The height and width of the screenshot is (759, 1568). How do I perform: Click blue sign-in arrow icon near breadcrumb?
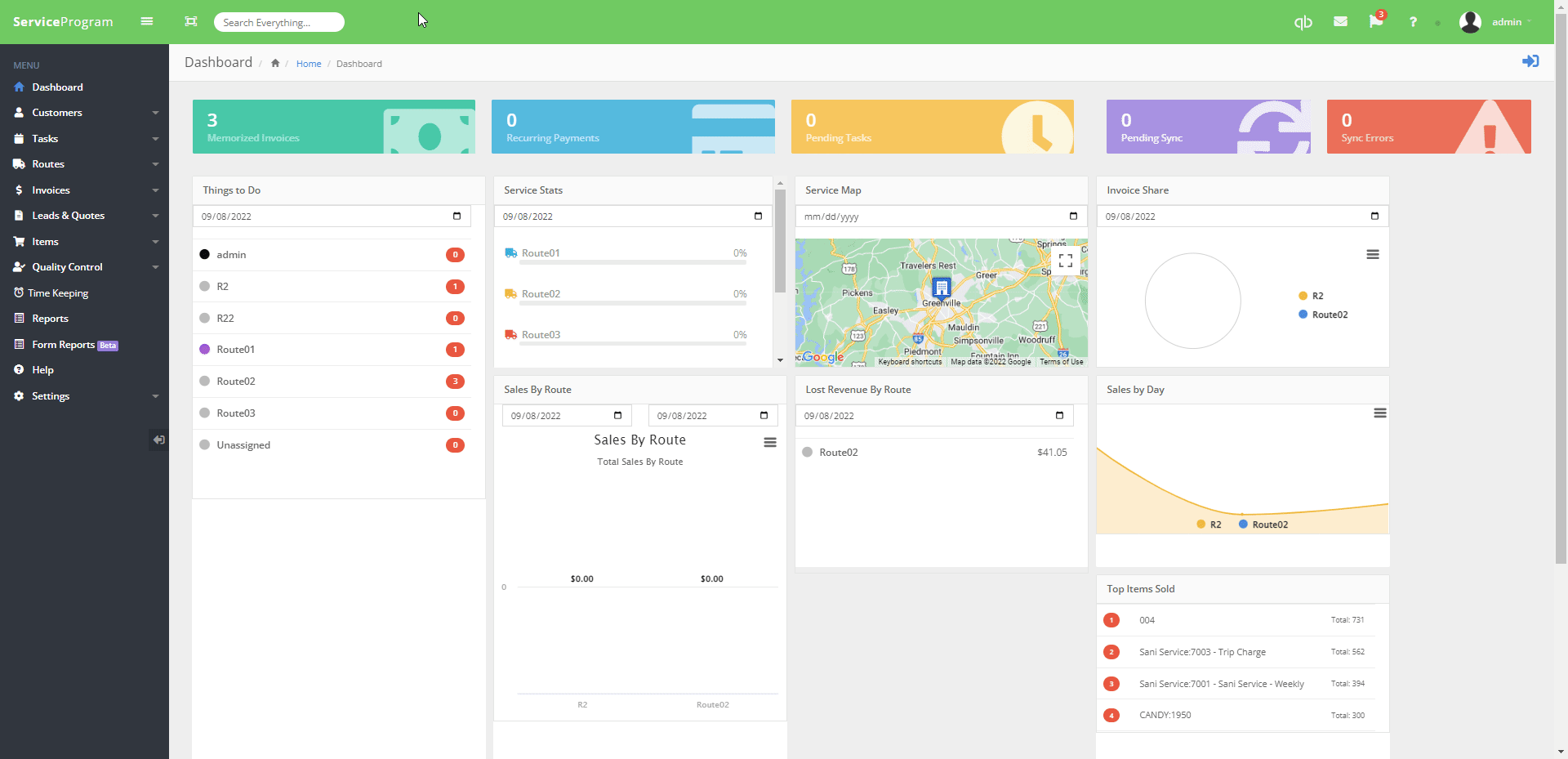pyautogui.click(x=1530, y=61)
